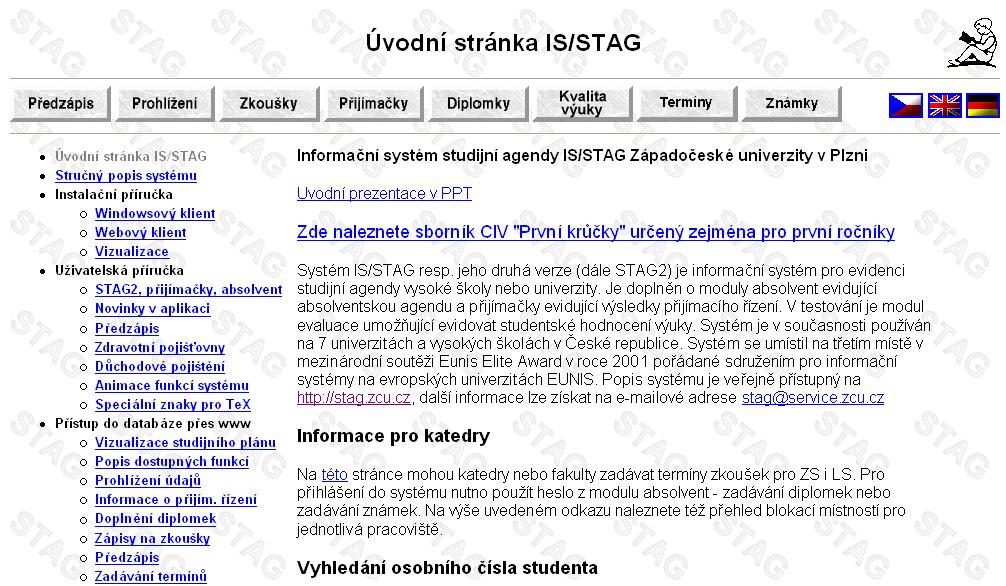Open Doplnění diplomek link
The image size is (1006, 586).
pos(155,519)
